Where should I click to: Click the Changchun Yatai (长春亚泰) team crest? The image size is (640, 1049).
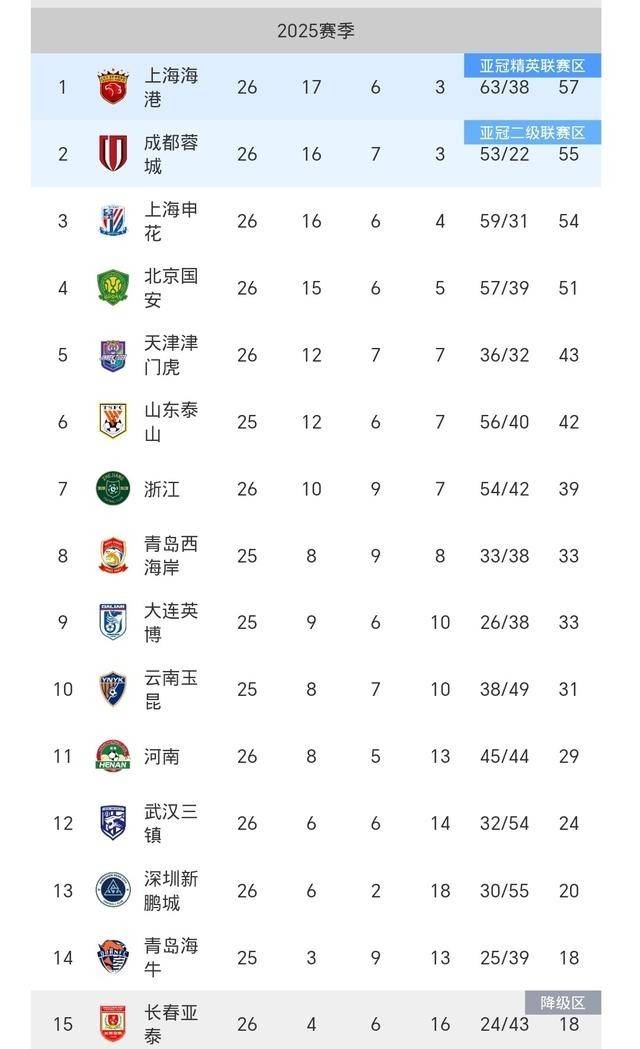[113, 1023]
